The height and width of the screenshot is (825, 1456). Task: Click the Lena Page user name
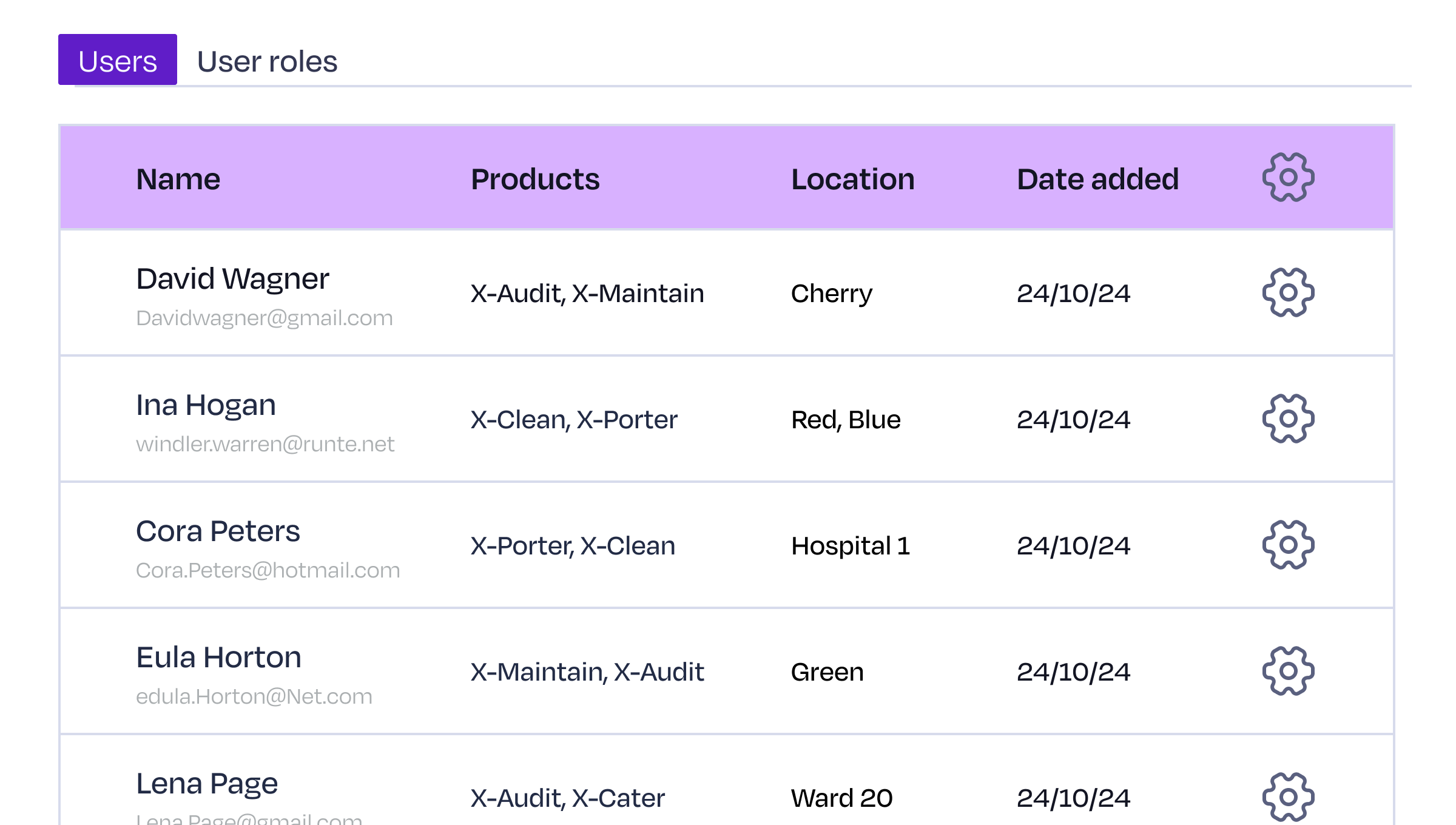click(x=207, y=784)
